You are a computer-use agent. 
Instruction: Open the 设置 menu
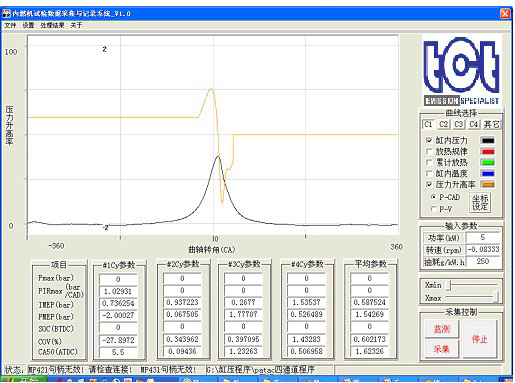(28, 25)
